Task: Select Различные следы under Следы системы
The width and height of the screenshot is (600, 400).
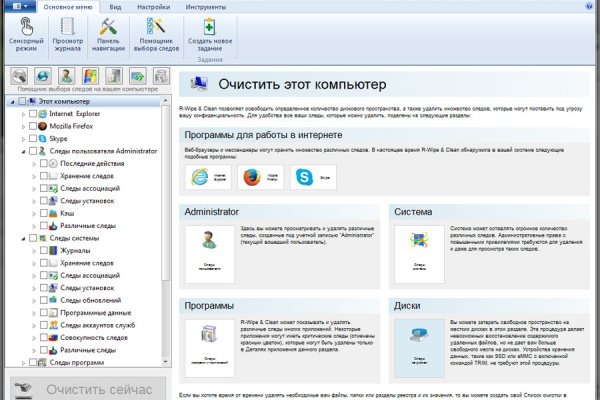Action: [88, 350]
